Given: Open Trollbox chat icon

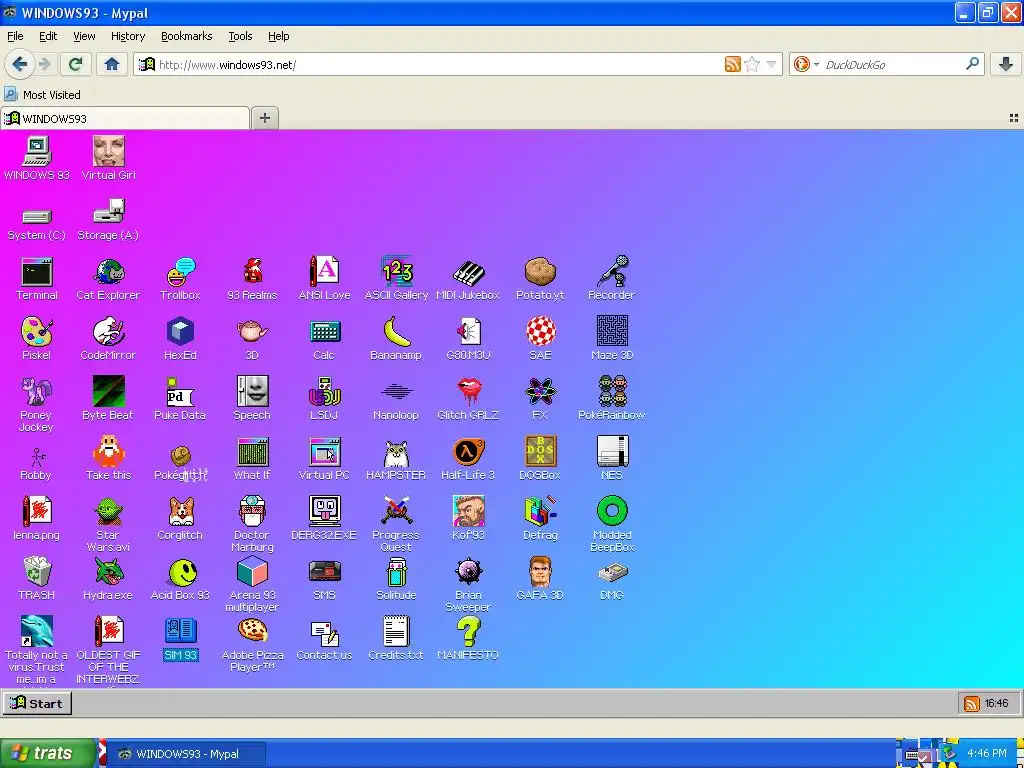Looking at the screenshot, I should click(180, 272).
